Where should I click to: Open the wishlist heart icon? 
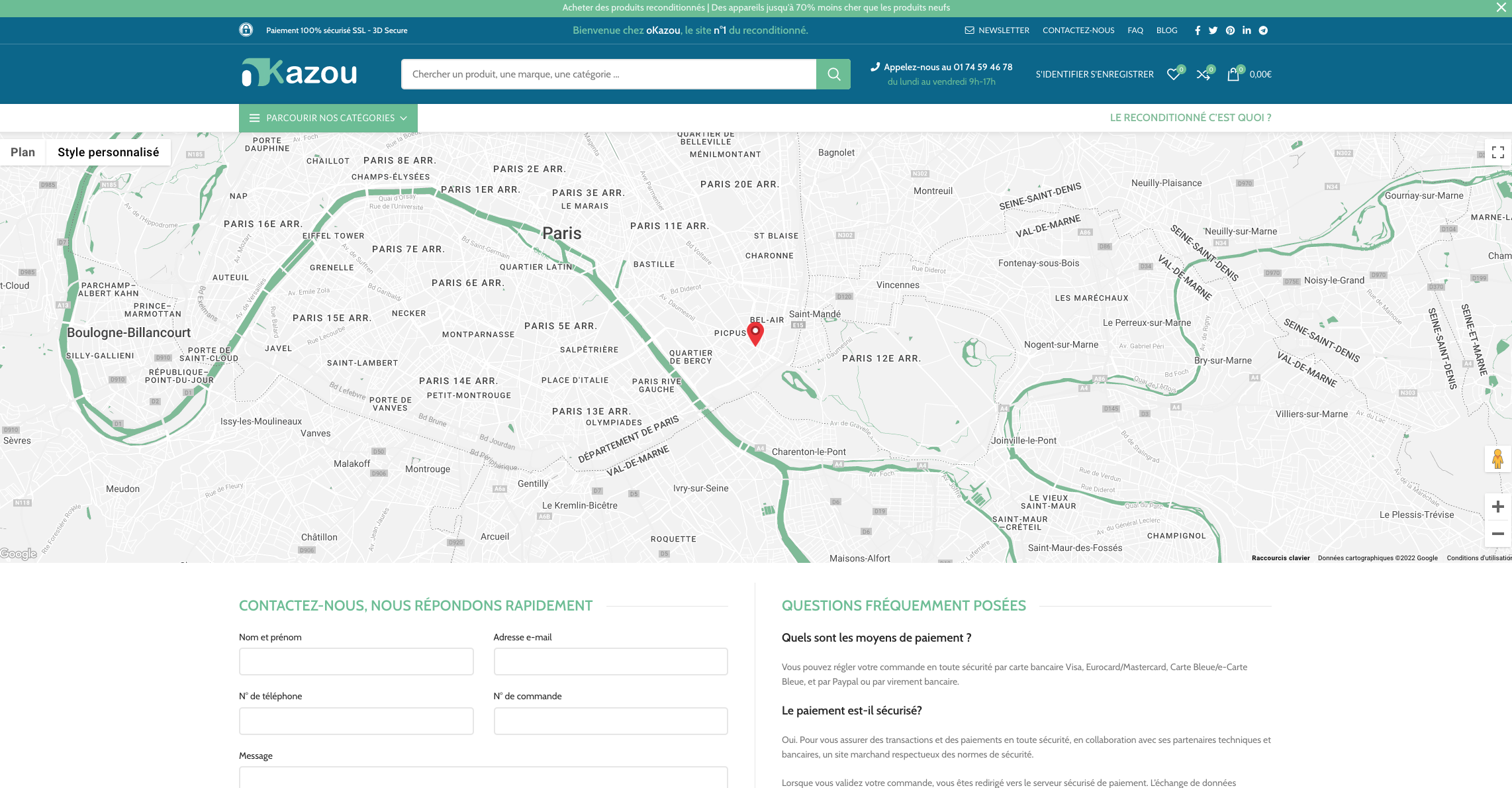pyautogui.click(x=1174, y=74)
